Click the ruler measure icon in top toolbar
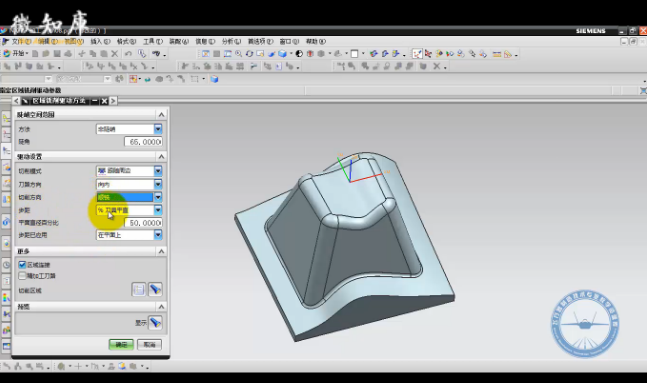 point(497,54)
